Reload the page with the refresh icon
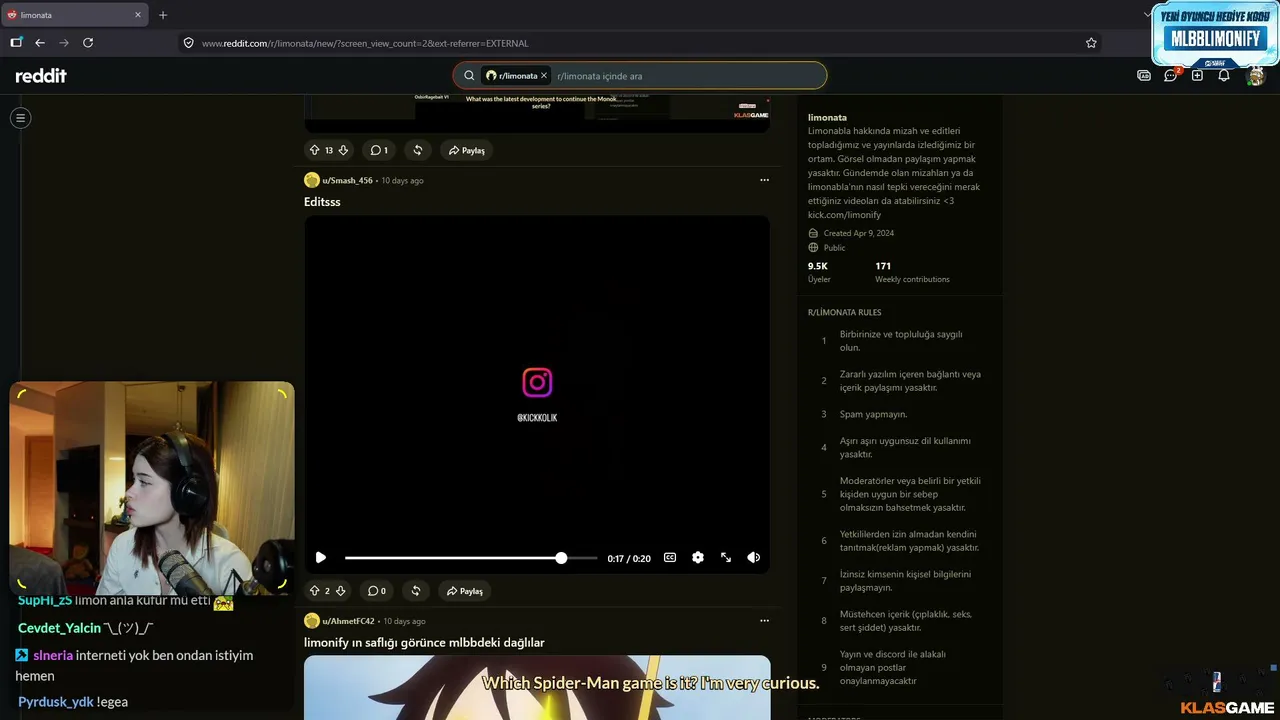Viewport: 1280px width, 720px height. coord(88,43)
